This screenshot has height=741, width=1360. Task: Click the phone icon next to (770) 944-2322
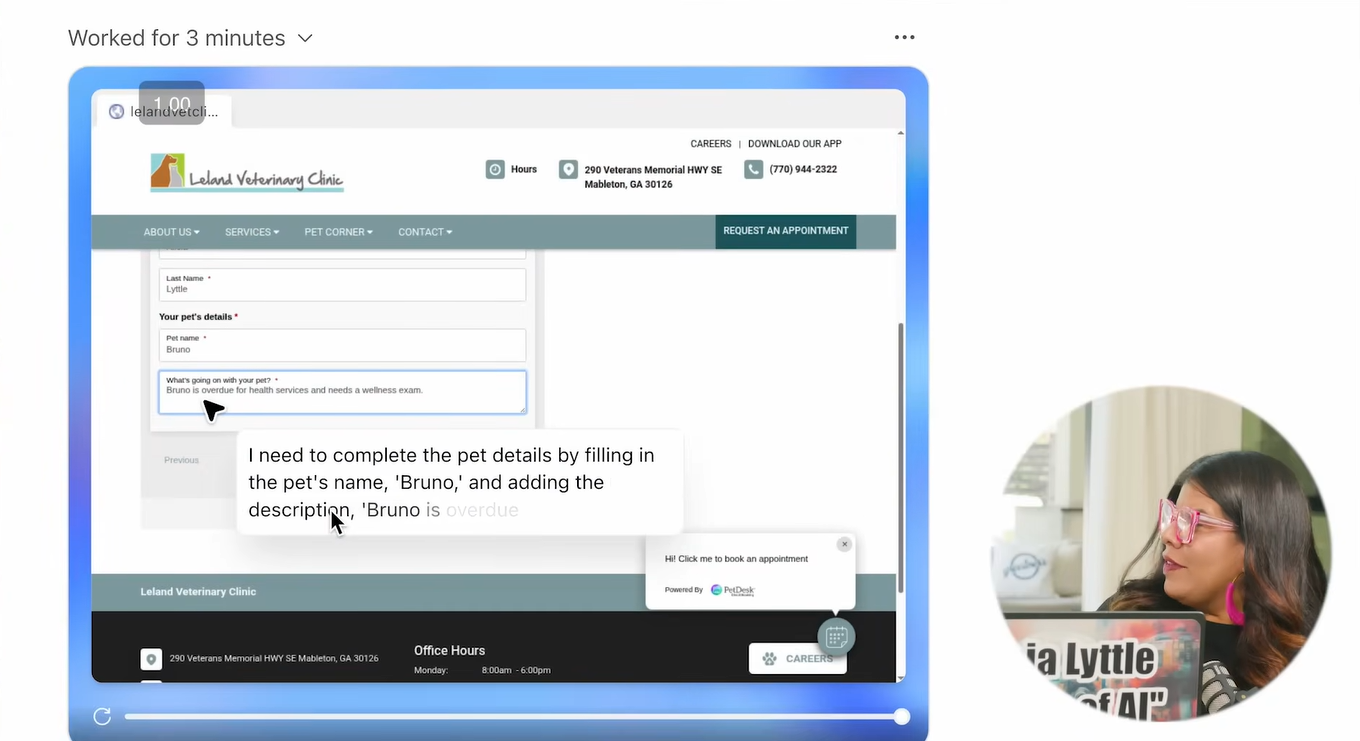coord(753,169)
